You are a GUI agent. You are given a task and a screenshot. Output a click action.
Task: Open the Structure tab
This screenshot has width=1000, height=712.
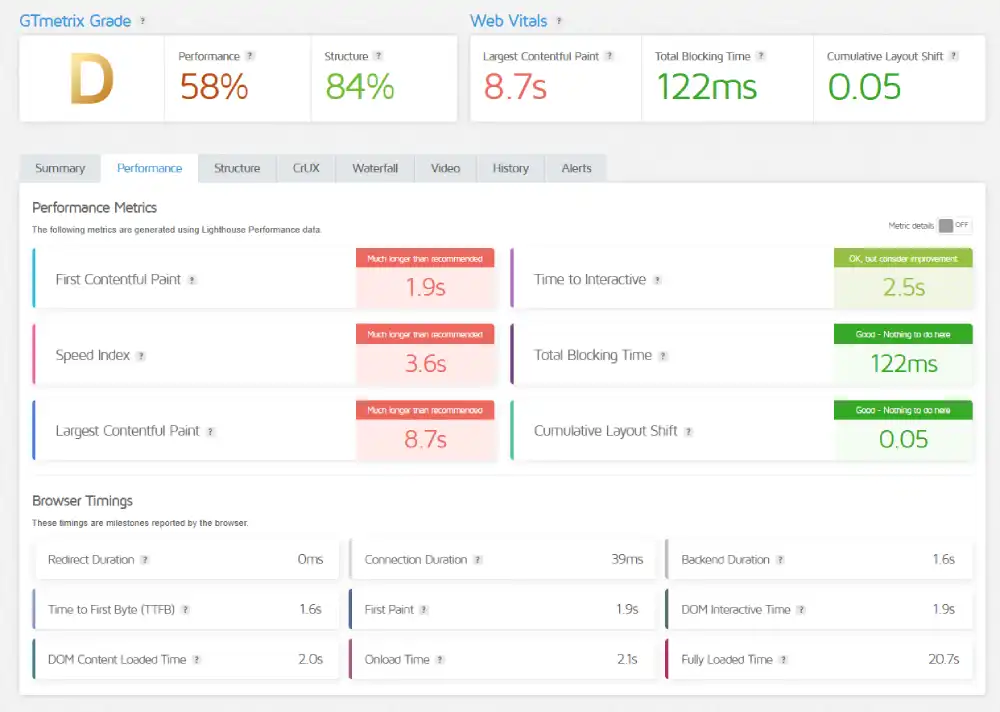(237, 168)
